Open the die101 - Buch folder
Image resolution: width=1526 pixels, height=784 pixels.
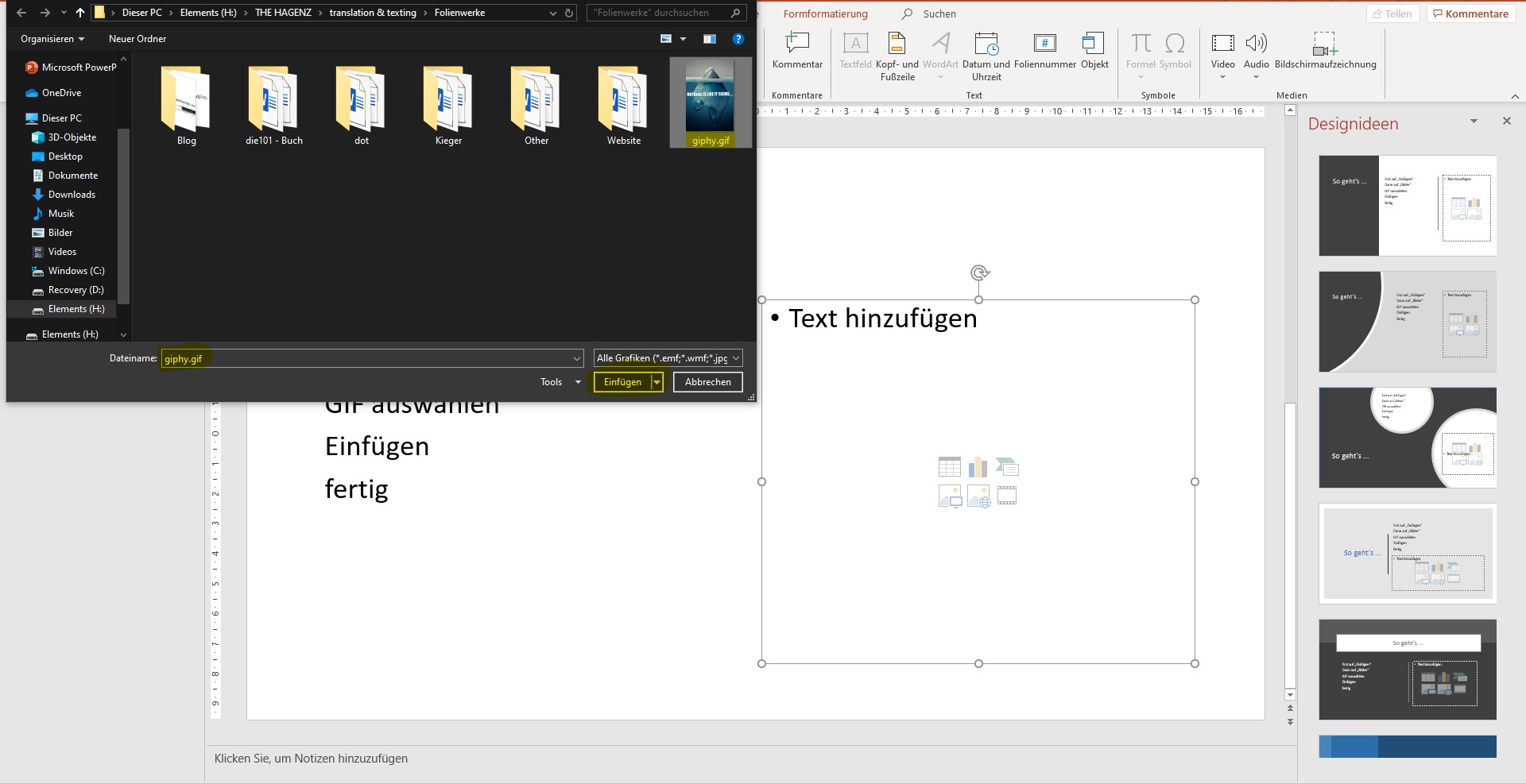tap(274, 106)
